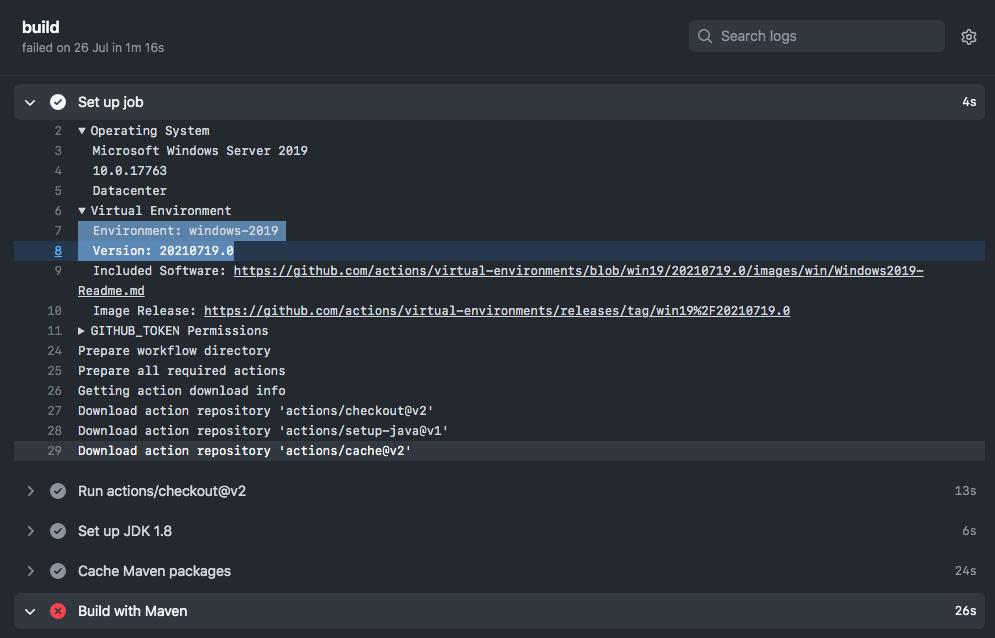Click line number 9 in the log
Image resolution: width=995 pixels, height=638 pixels.
click(58, 271)
